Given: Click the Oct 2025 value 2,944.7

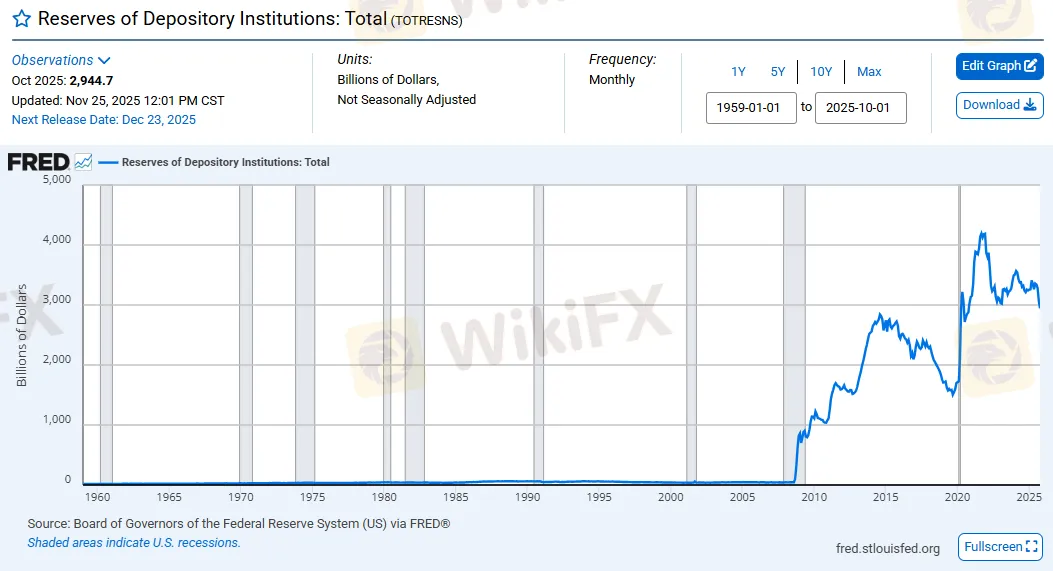Looking at the screenshot, I should point(91,81).
